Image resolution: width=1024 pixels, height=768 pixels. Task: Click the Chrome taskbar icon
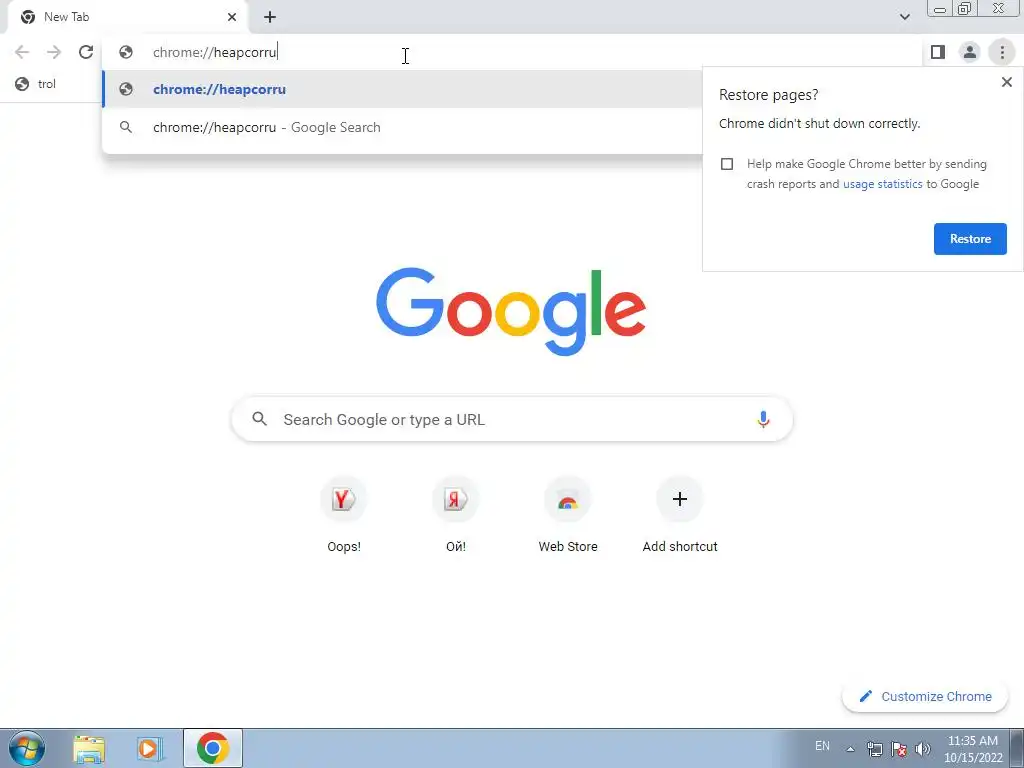point(212,748)
